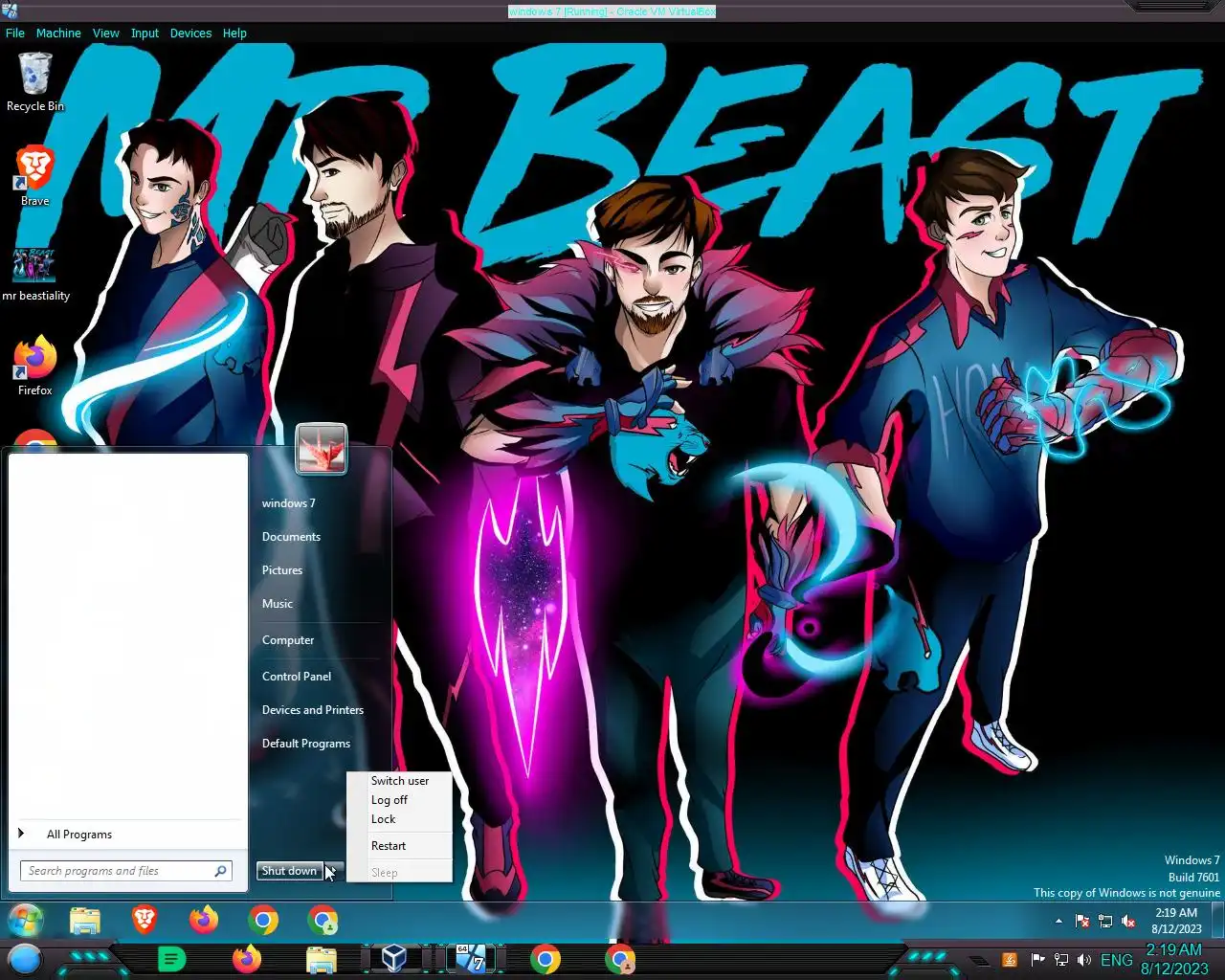Click guest Action Center flag icon

(x=1082, y=922)
